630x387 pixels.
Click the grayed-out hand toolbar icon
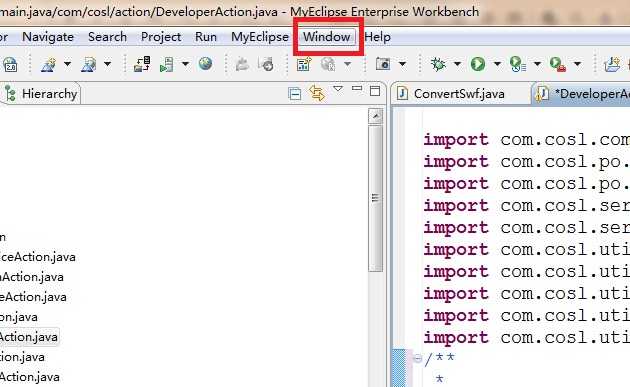[242, 64]
